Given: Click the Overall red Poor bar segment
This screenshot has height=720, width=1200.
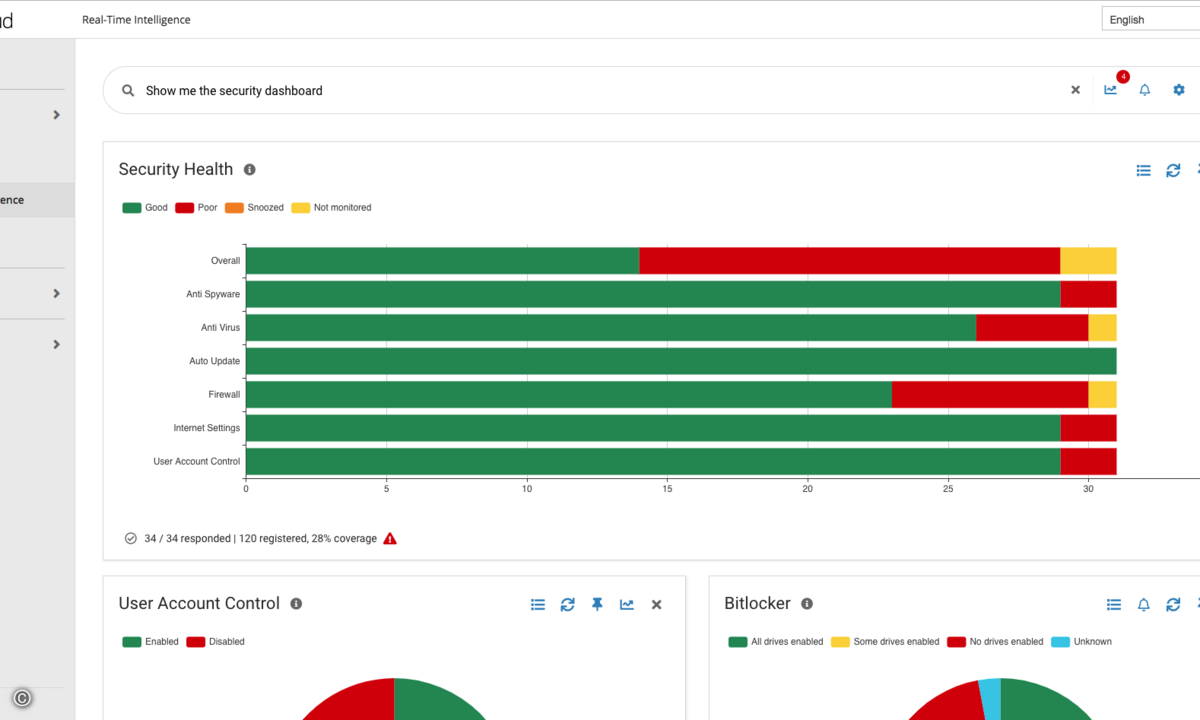Looking at the screenshot, I should [850, 261].
